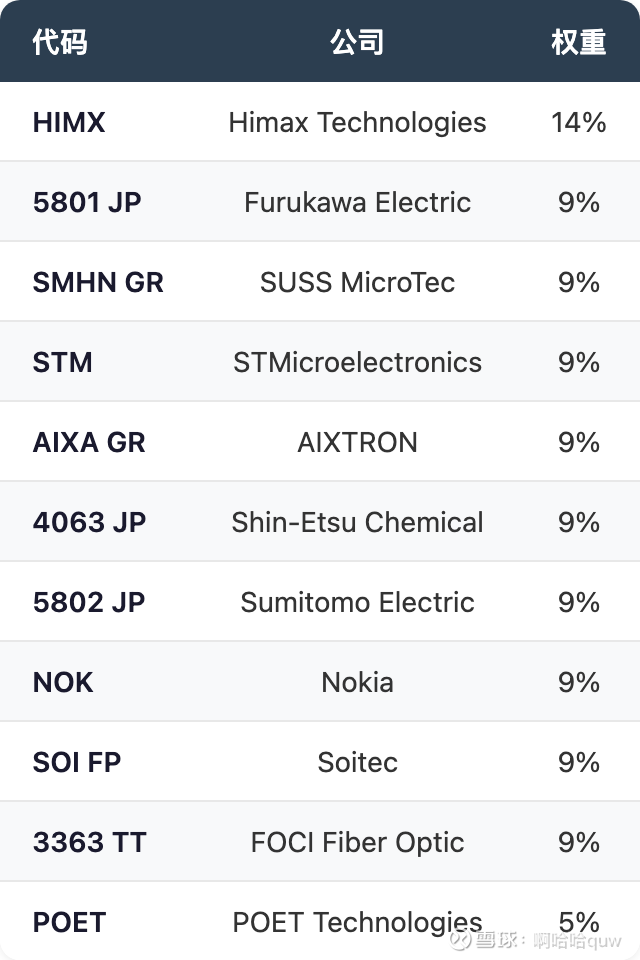Select the HIMX ticker code

pos(69,122)
